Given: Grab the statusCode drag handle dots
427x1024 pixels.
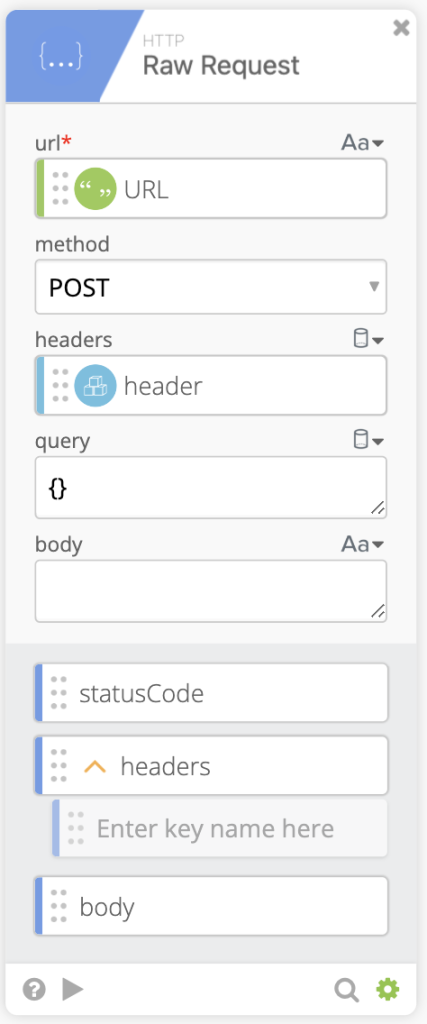Looking at the screenshot, I should coord(59,693).
